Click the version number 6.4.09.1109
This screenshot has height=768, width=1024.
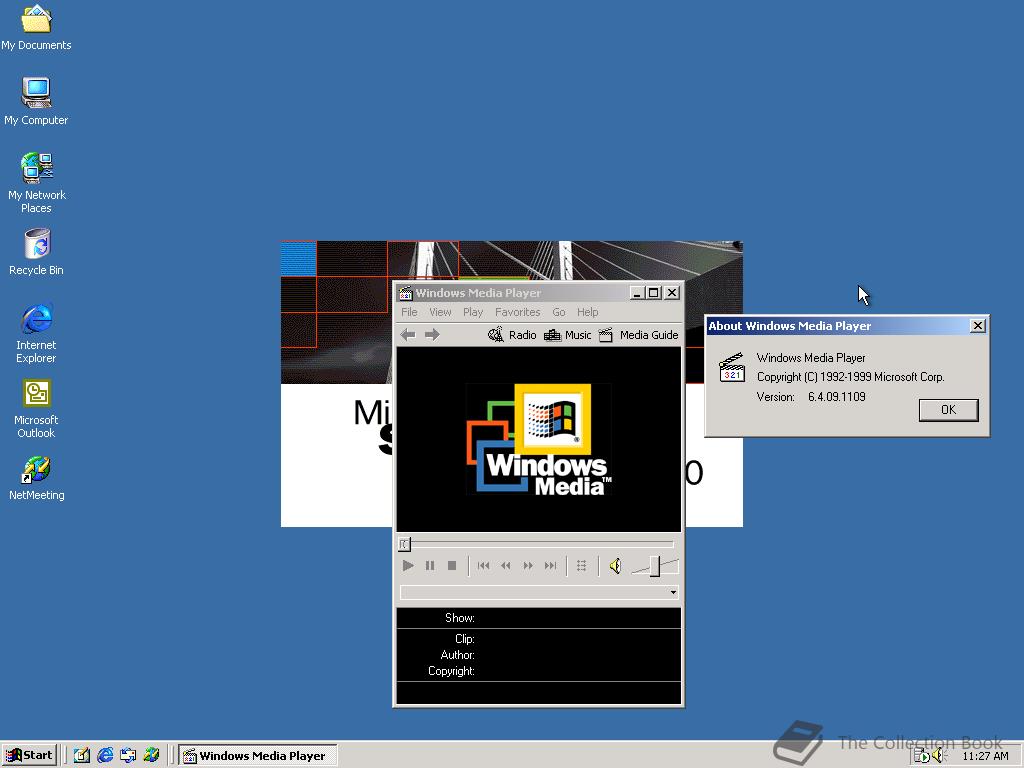click(x=837, y=396)
